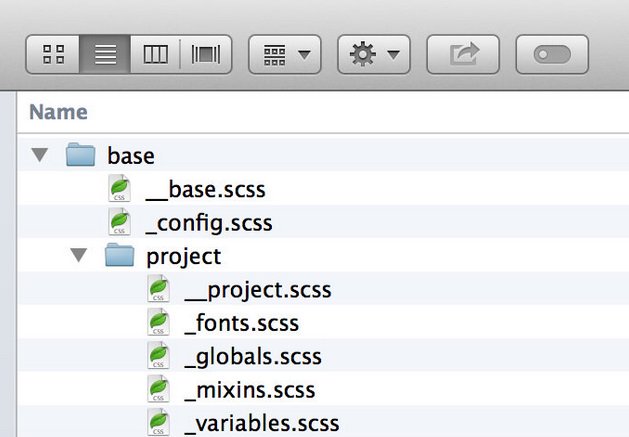Select the _variables.scss file name

(x=262, y=424)
